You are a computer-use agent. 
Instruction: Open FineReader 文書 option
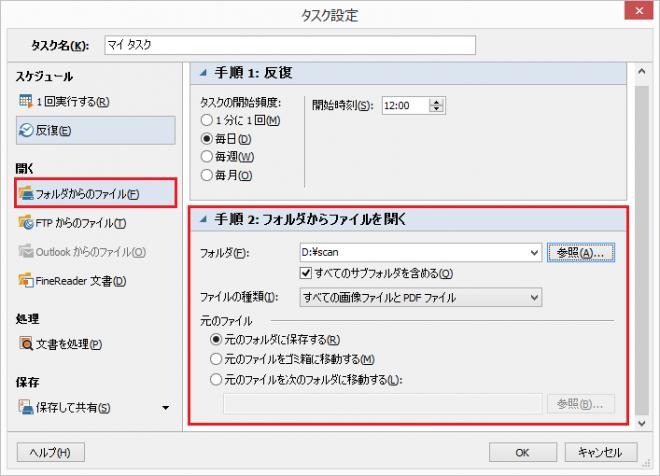tap(72, 281)
